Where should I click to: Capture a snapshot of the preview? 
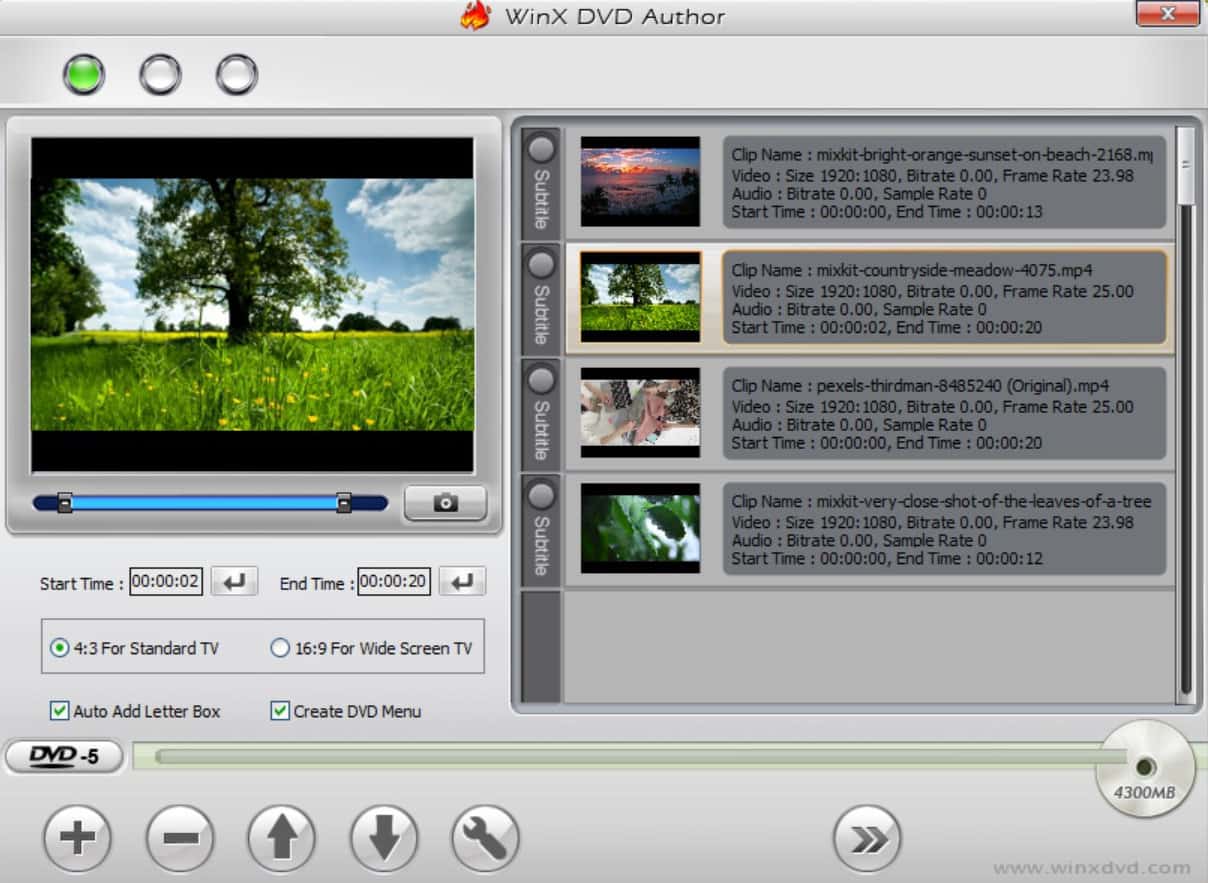tap(444, 503)
